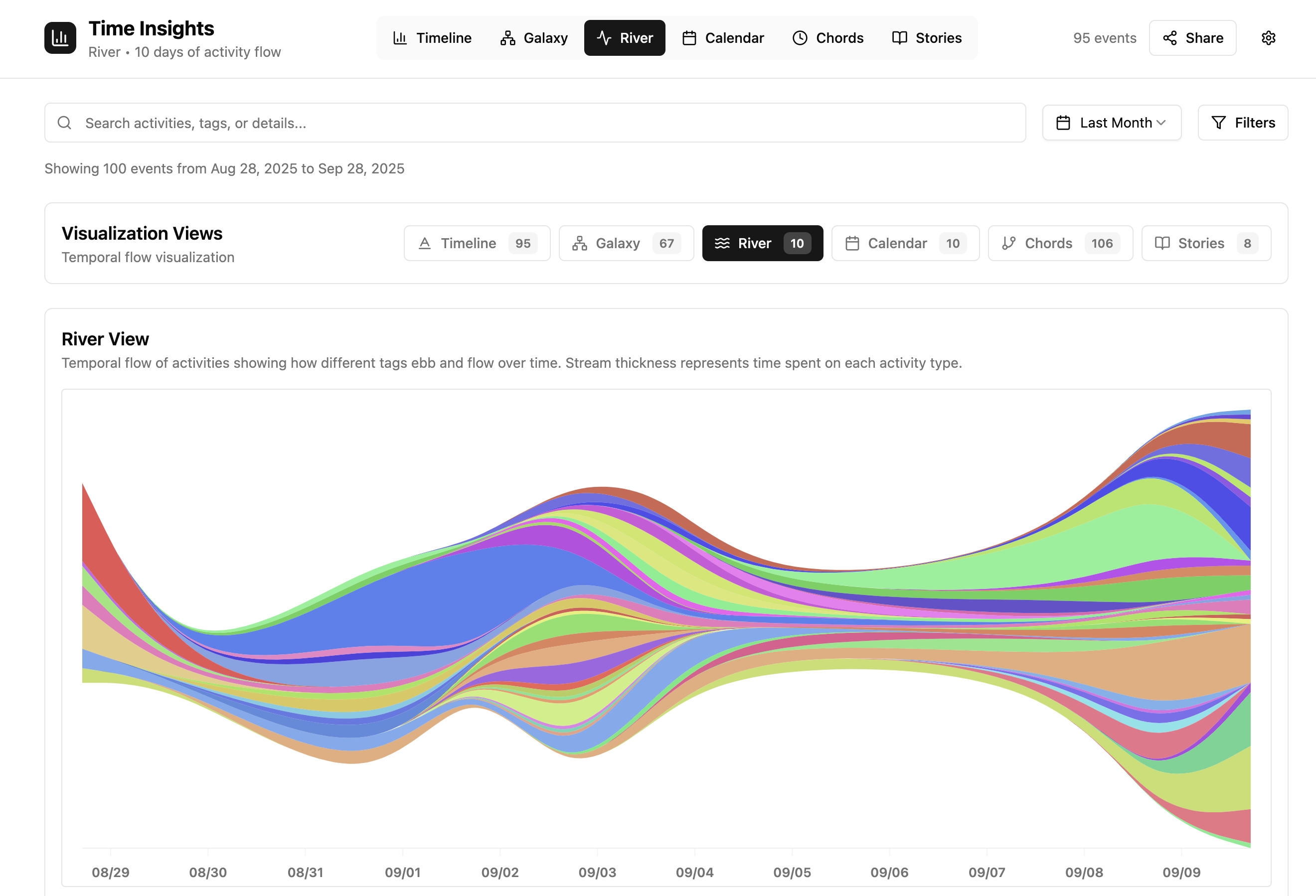The height and width of the screenshot is (896, 1316).
Task: Select the Galaxy 67 visualization view
Action: (626, 243)
